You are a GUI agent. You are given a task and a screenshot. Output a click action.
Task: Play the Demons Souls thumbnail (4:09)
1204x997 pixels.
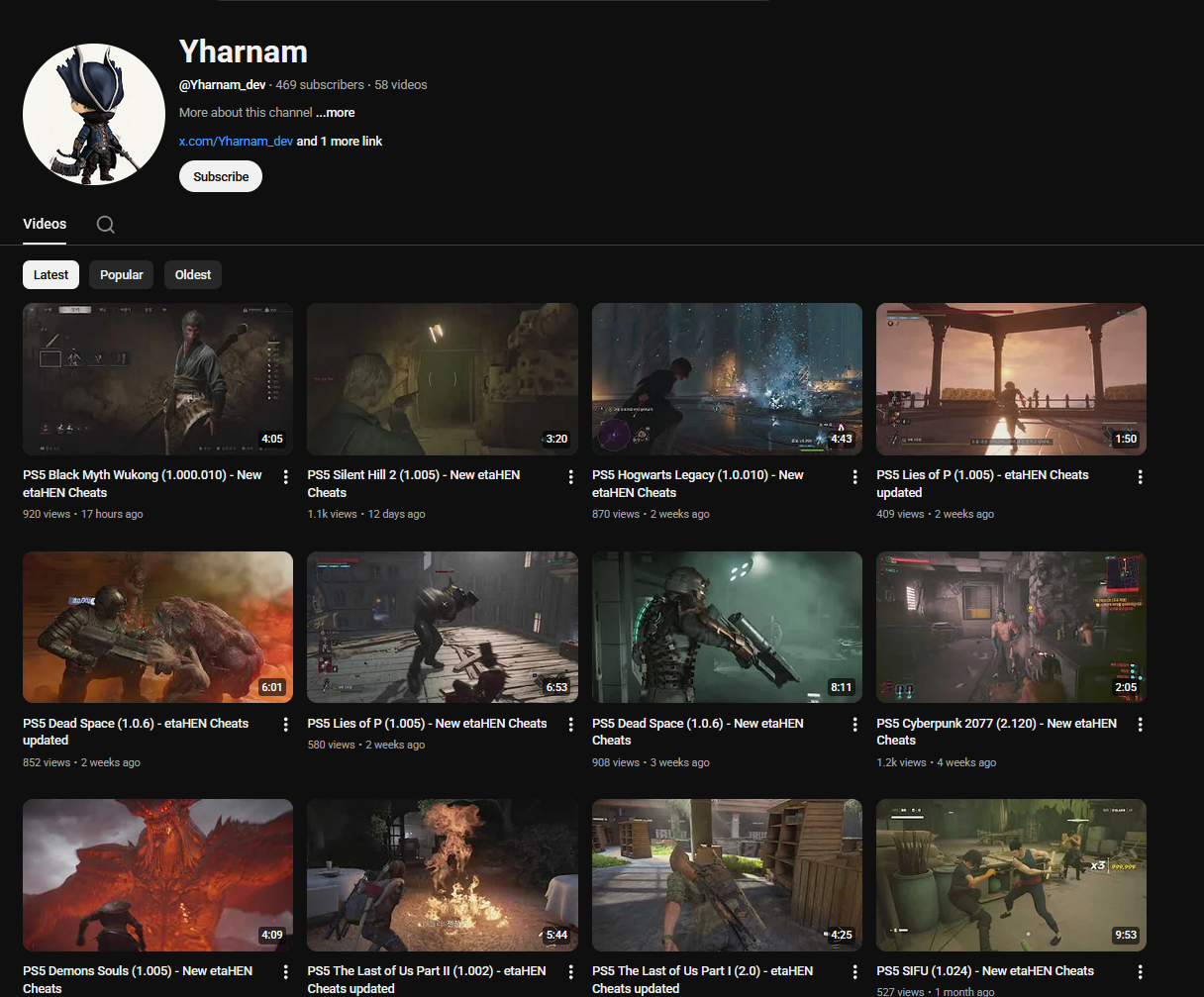click(x=157, y=875)
